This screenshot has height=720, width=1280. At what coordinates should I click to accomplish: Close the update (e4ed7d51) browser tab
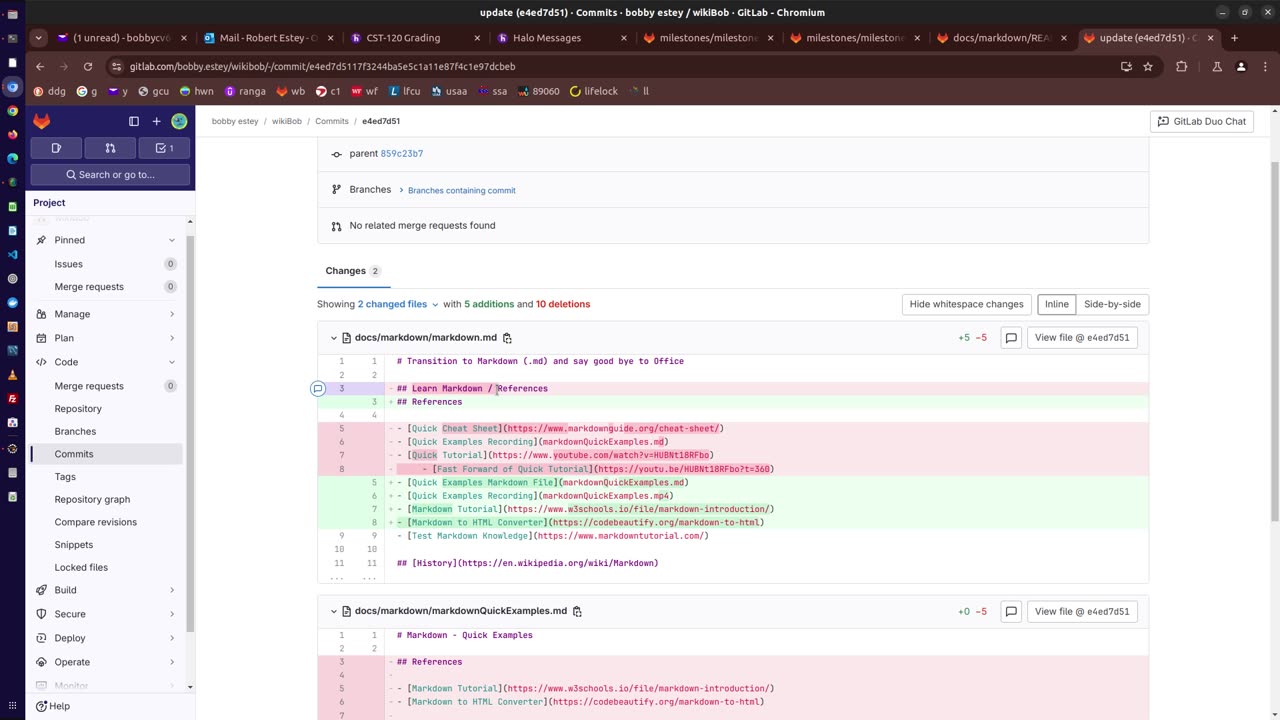[1210, 38]
